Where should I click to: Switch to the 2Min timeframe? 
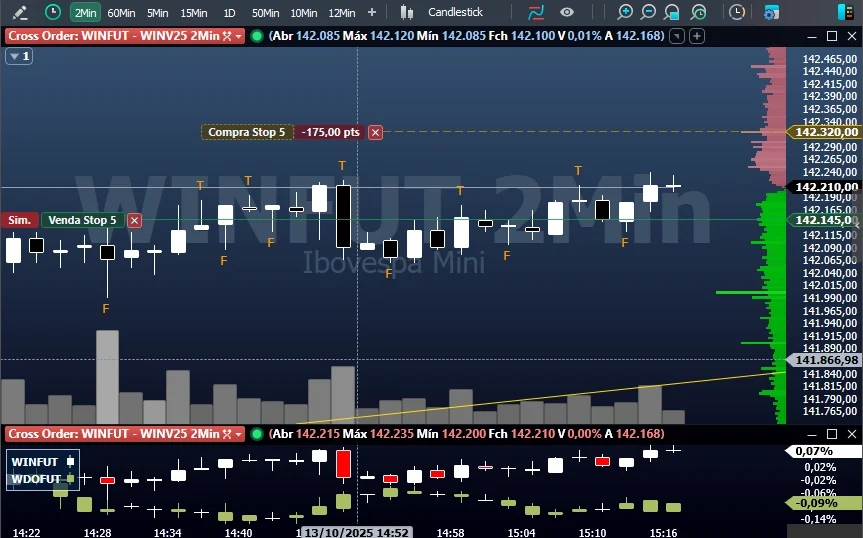coord(85,13)
